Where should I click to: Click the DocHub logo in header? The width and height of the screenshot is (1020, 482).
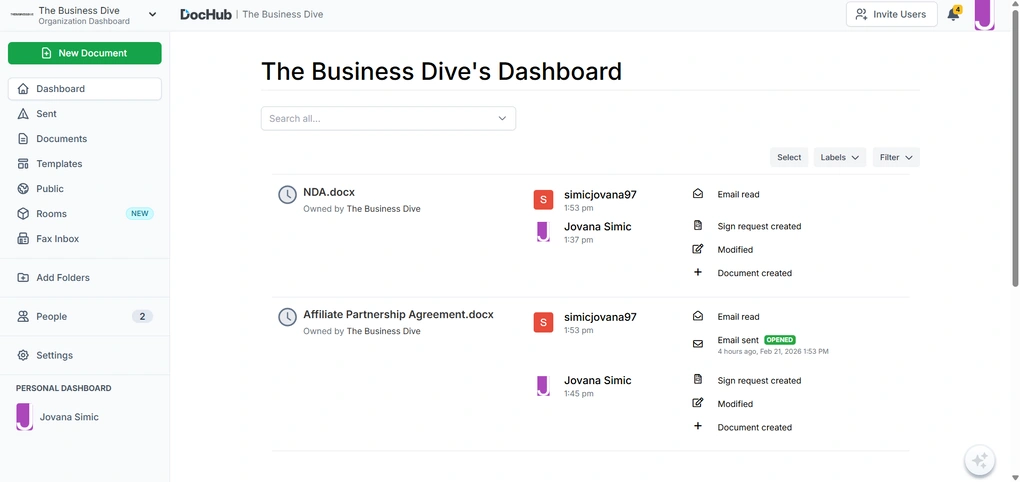(206, 14)
